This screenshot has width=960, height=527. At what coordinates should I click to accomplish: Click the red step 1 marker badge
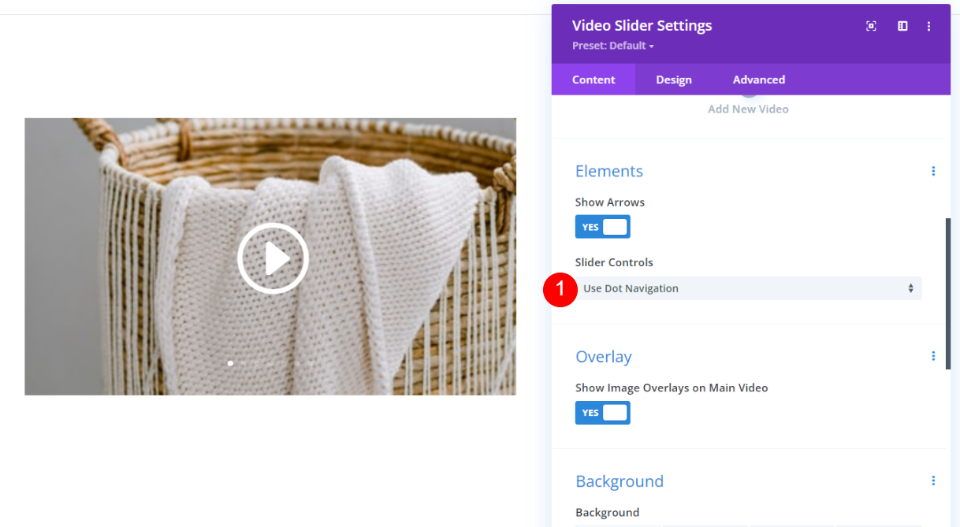560,289
